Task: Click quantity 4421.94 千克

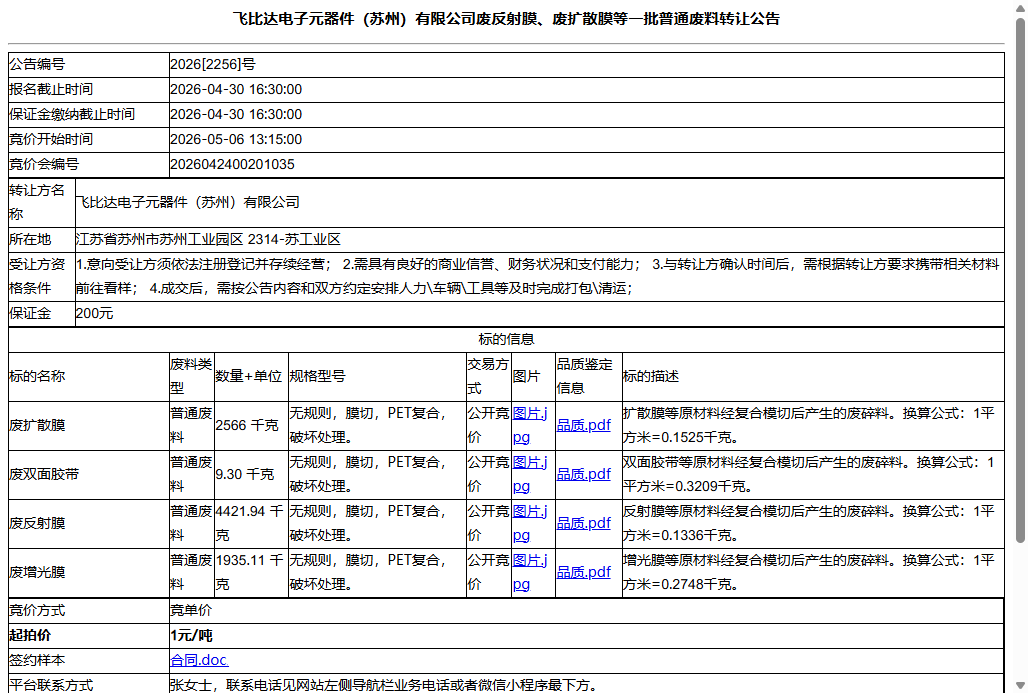Action: point(250,523)
